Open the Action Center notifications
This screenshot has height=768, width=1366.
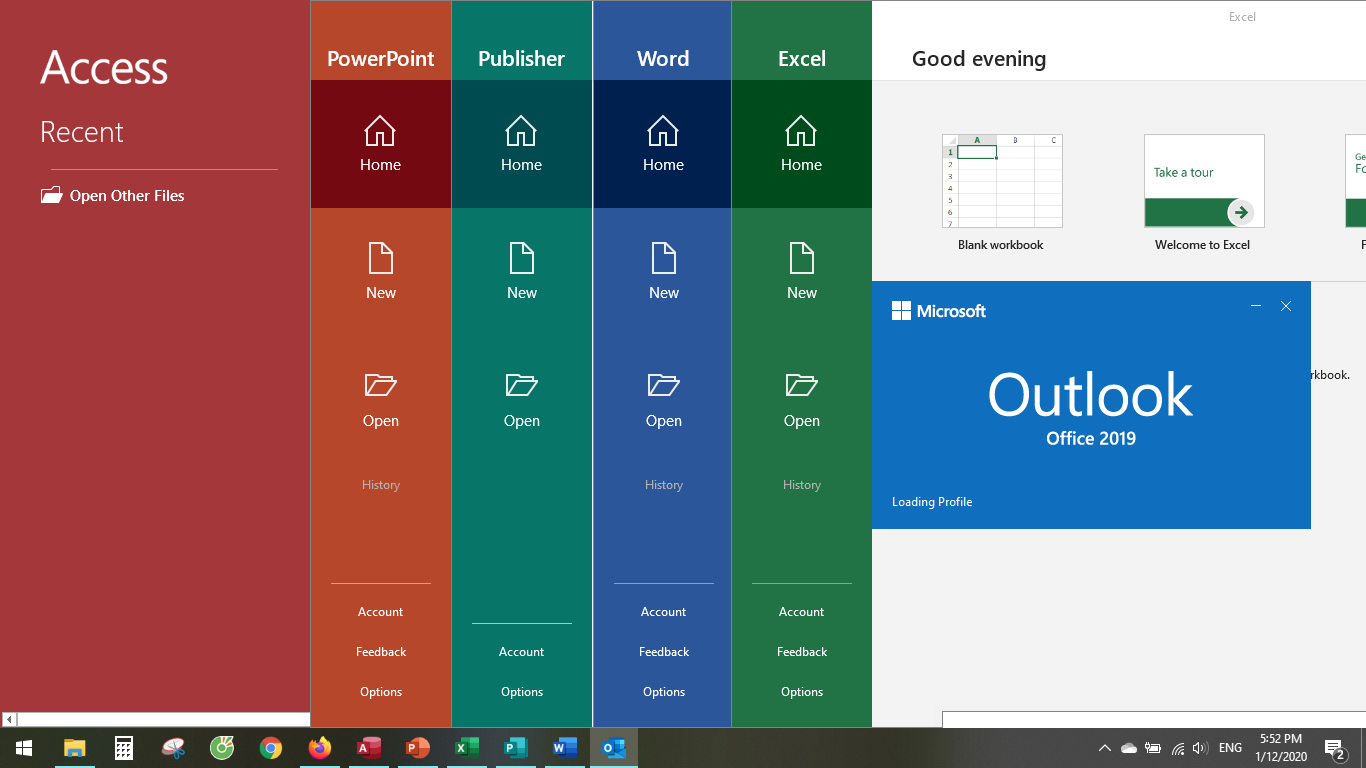1335,748
